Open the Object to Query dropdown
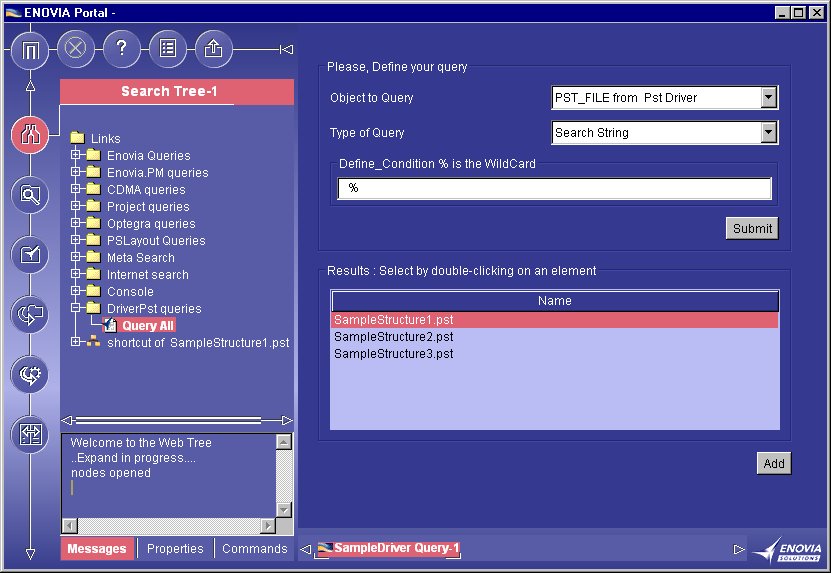The width and height of the screenshot is (831, 573). (768, 98)
